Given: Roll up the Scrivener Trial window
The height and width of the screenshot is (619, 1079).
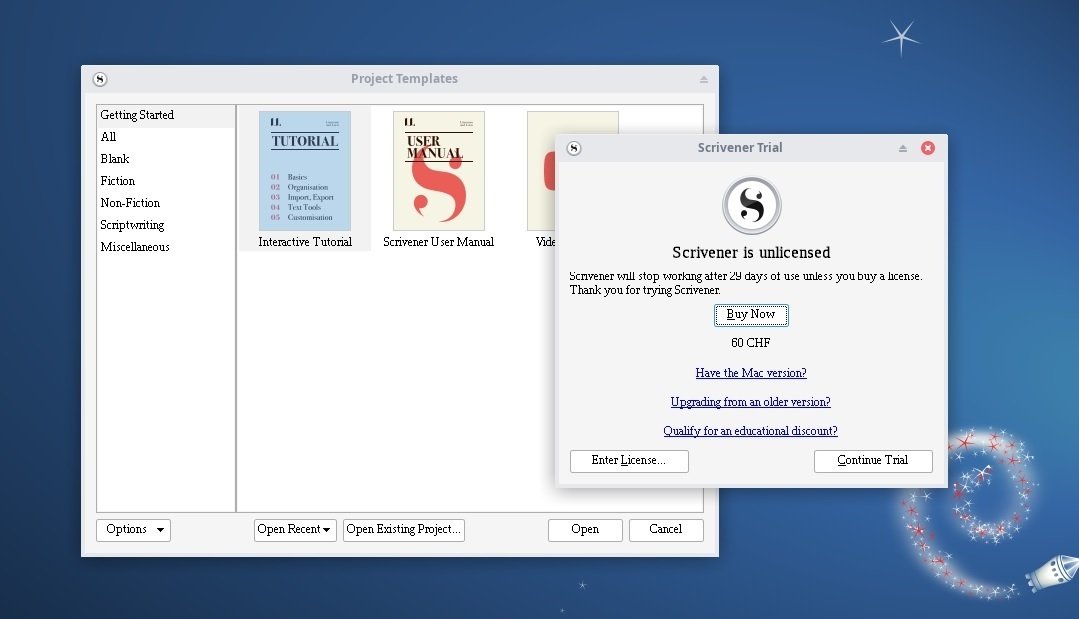Looking at the screenshot, I should tap(903, 148).
